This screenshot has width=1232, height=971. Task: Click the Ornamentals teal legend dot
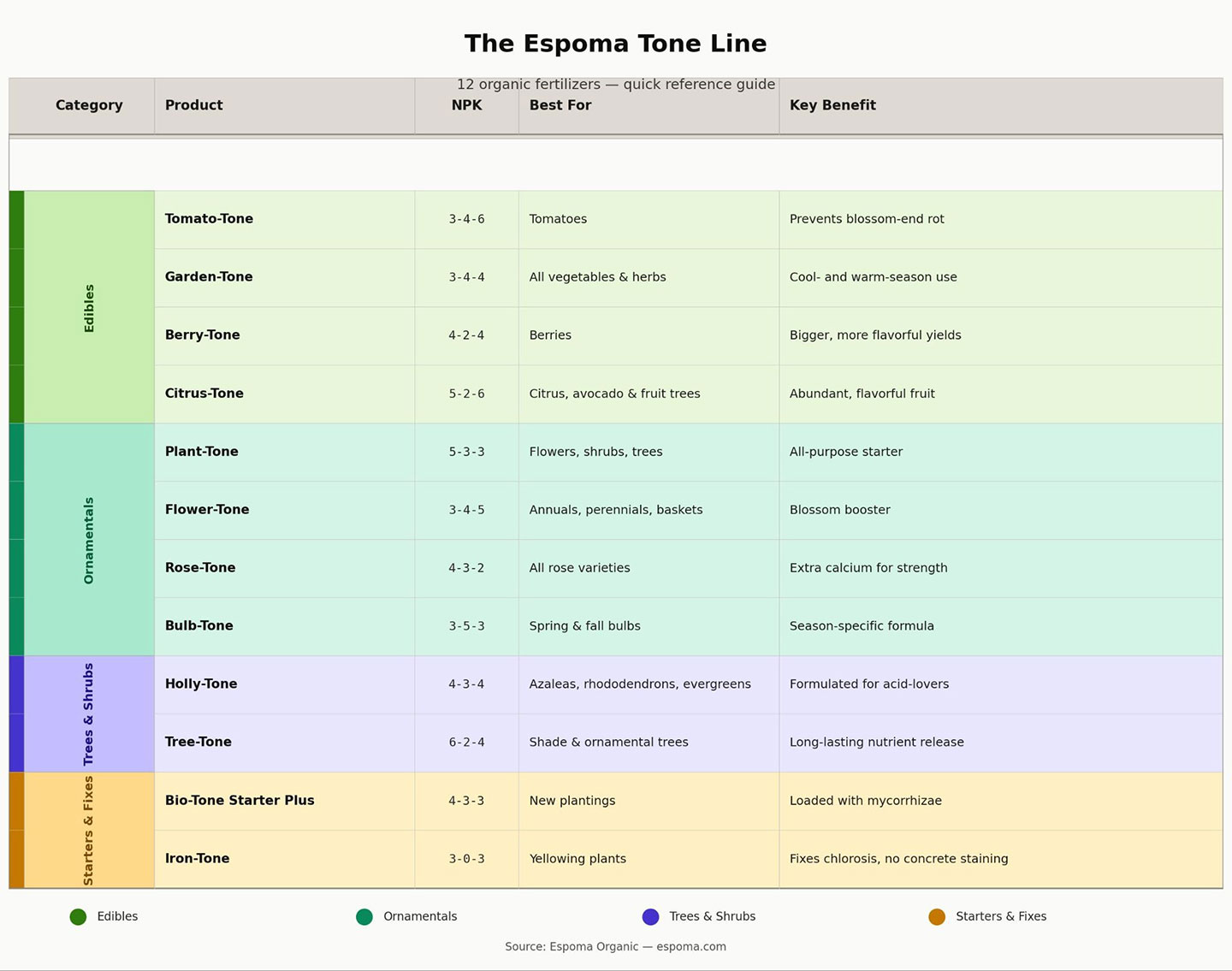tap(364, 917)
